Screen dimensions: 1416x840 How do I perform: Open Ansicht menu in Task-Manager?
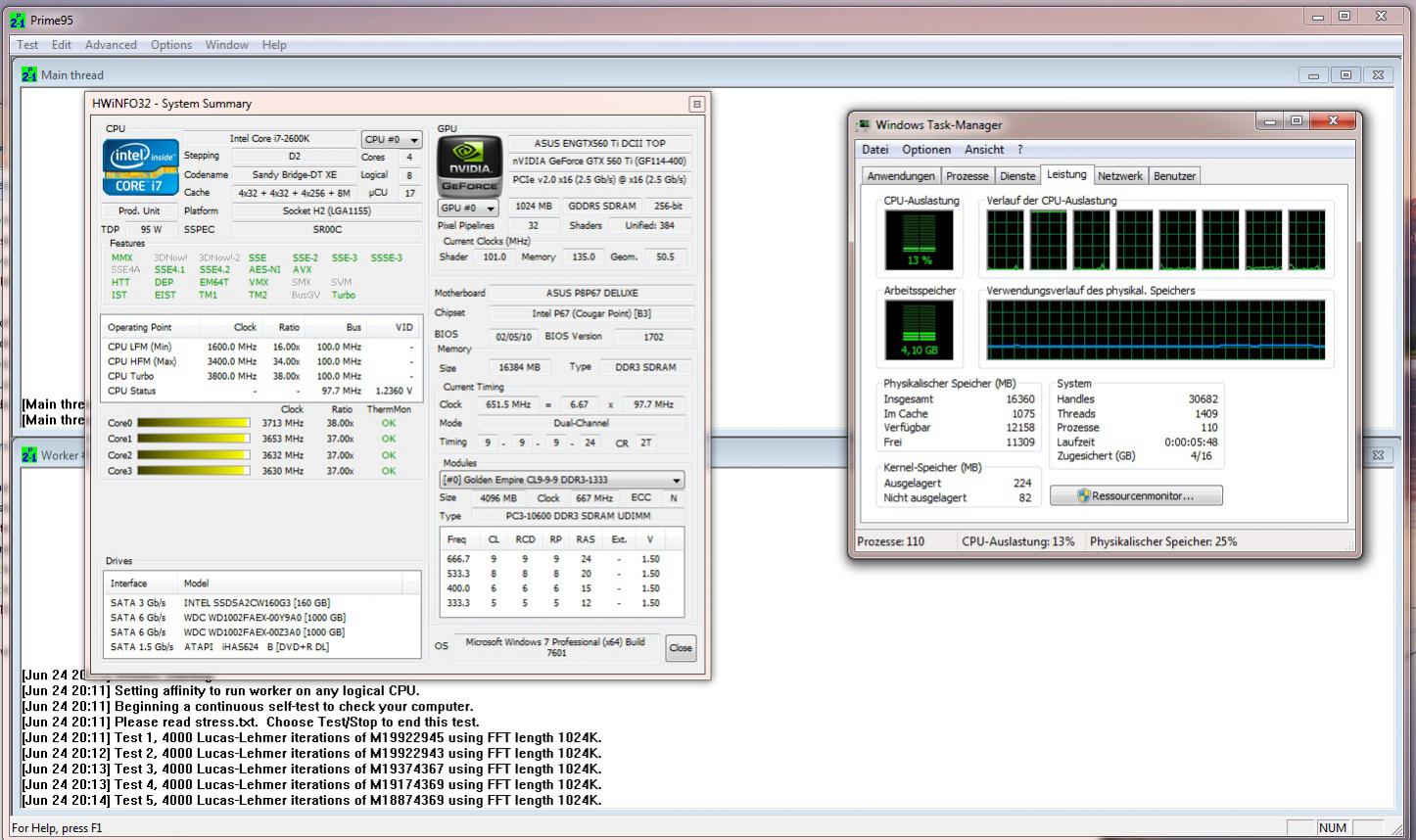(984, 150)
